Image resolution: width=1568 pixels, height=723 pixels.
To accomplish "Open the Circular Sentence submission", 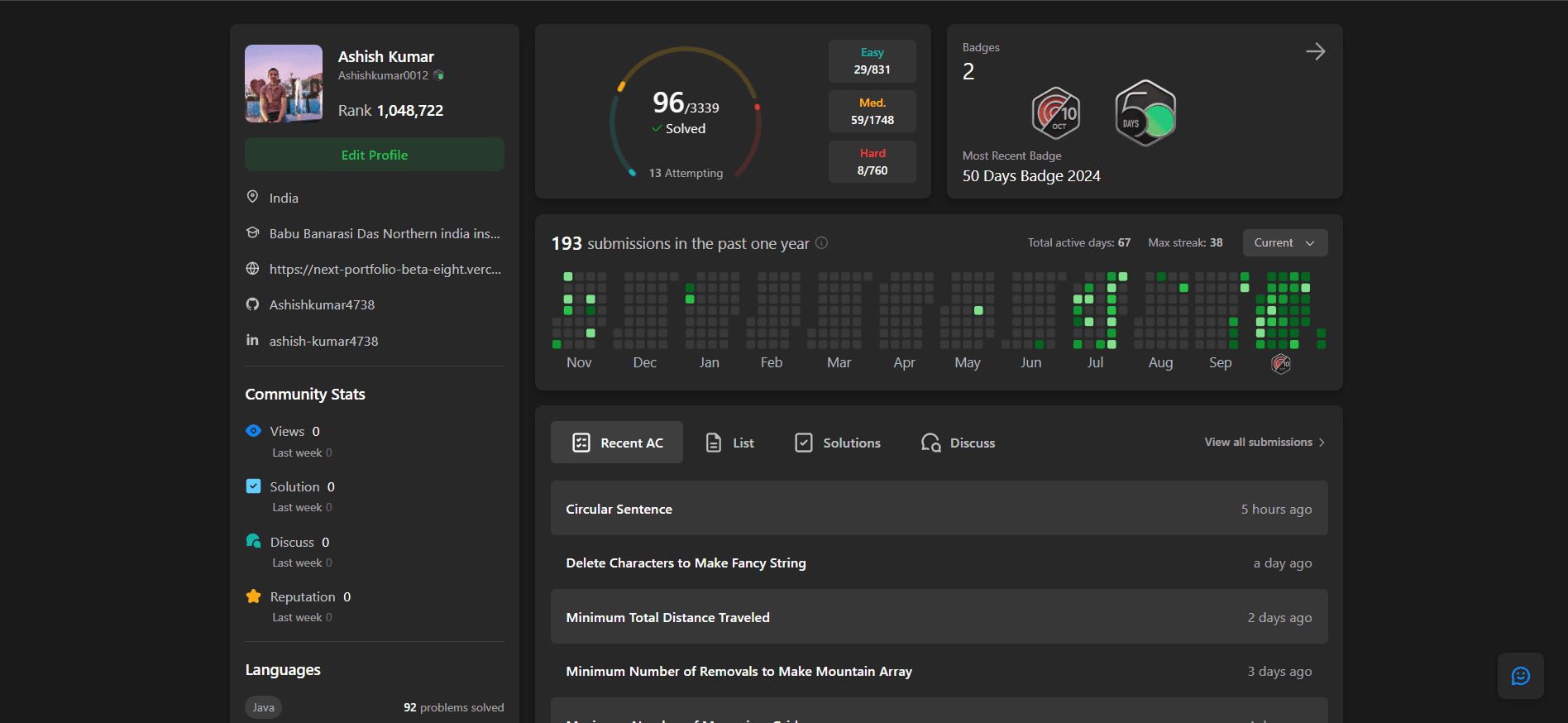I will pos(939,508).
